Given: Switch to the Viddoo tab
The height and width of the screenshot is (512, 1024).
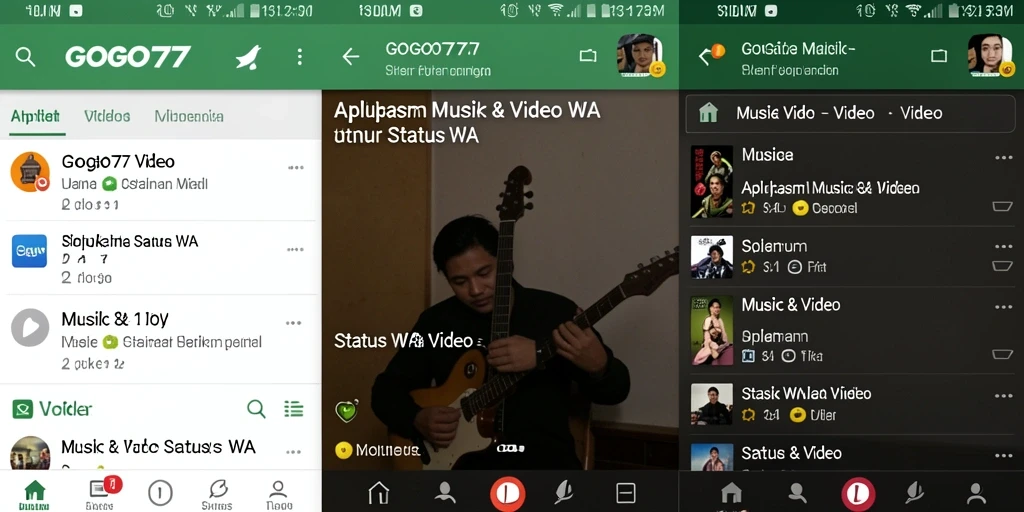Looking at the screenshot, I should 107,116.
